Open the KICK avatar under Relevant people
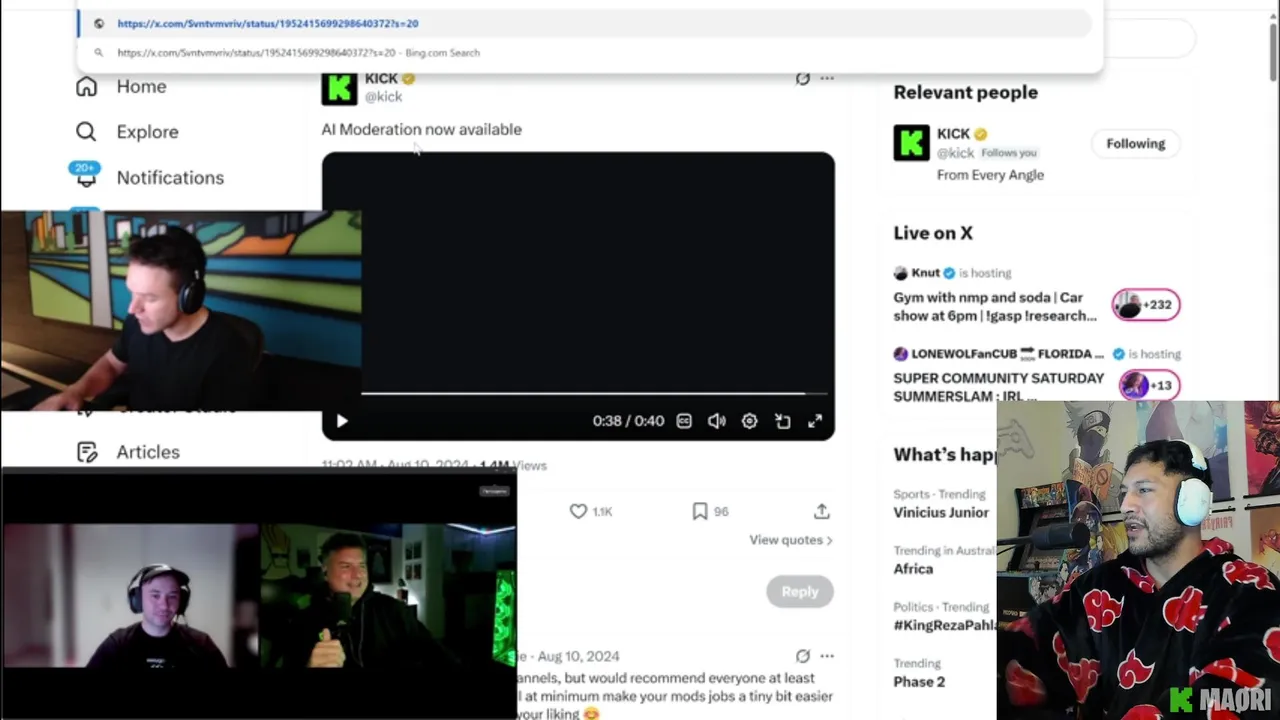The height and width of the screenshot is (720, 1280). coord(911,143)
